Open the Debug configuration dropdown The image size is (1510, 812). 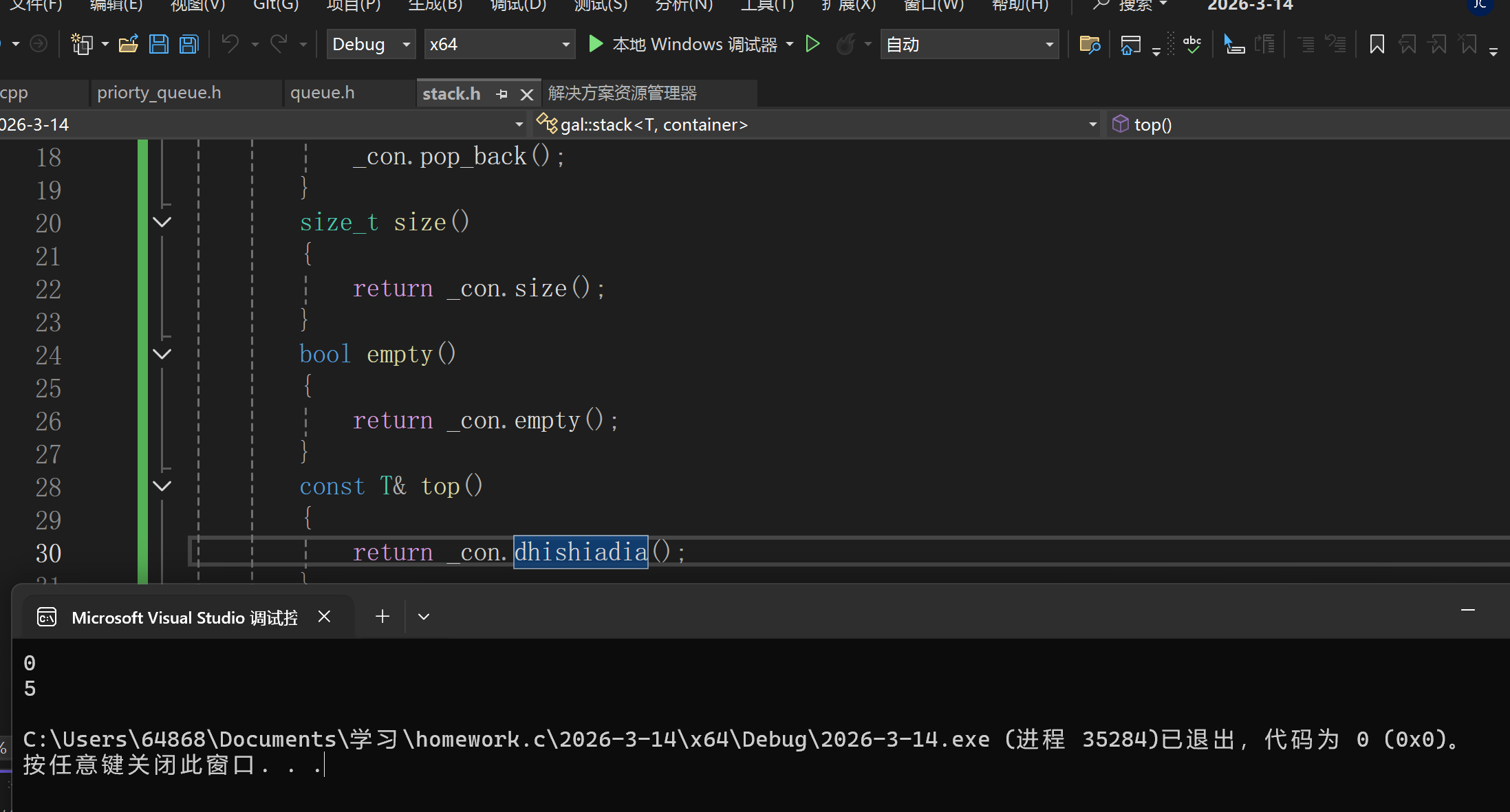pyautogui.click(x=371, y=45)
